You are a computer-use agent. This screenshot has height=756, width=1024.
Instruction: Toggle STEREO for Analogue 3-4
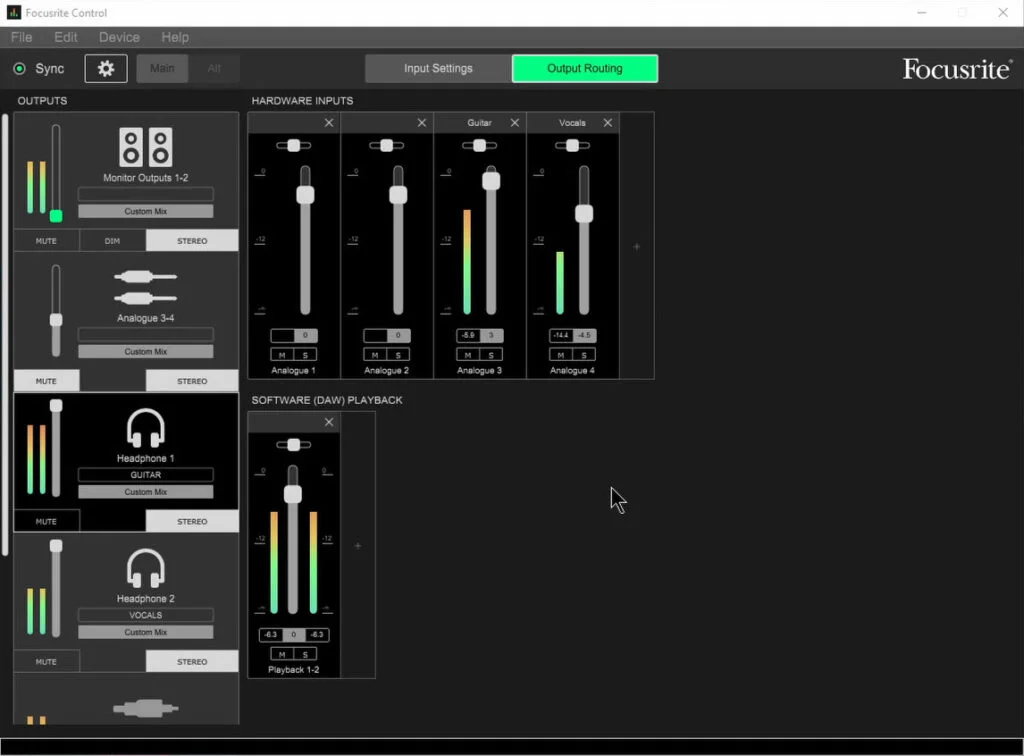point(192,381)
